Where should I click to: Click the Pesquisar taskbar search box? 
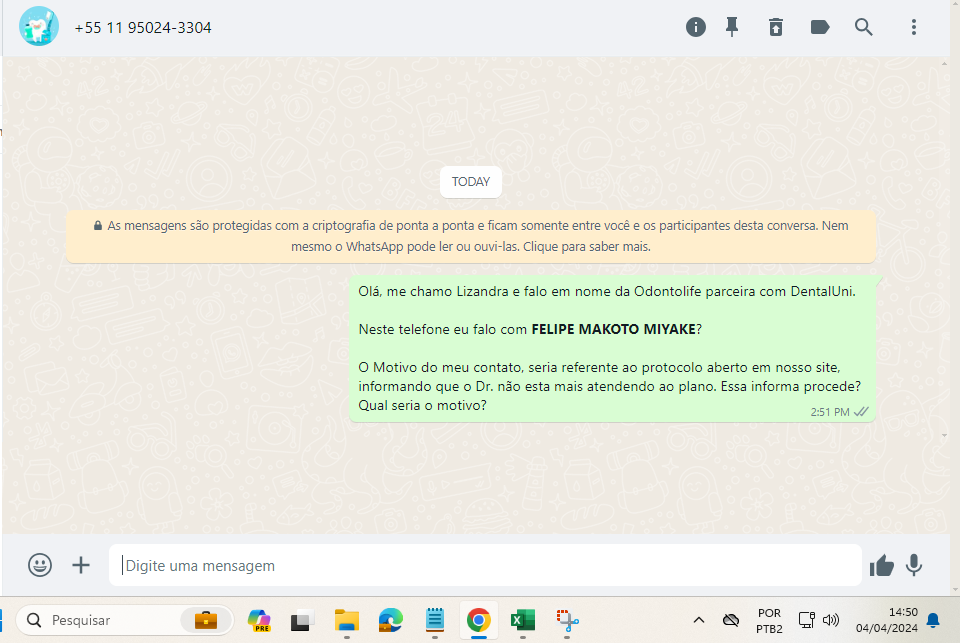(125, 620)
